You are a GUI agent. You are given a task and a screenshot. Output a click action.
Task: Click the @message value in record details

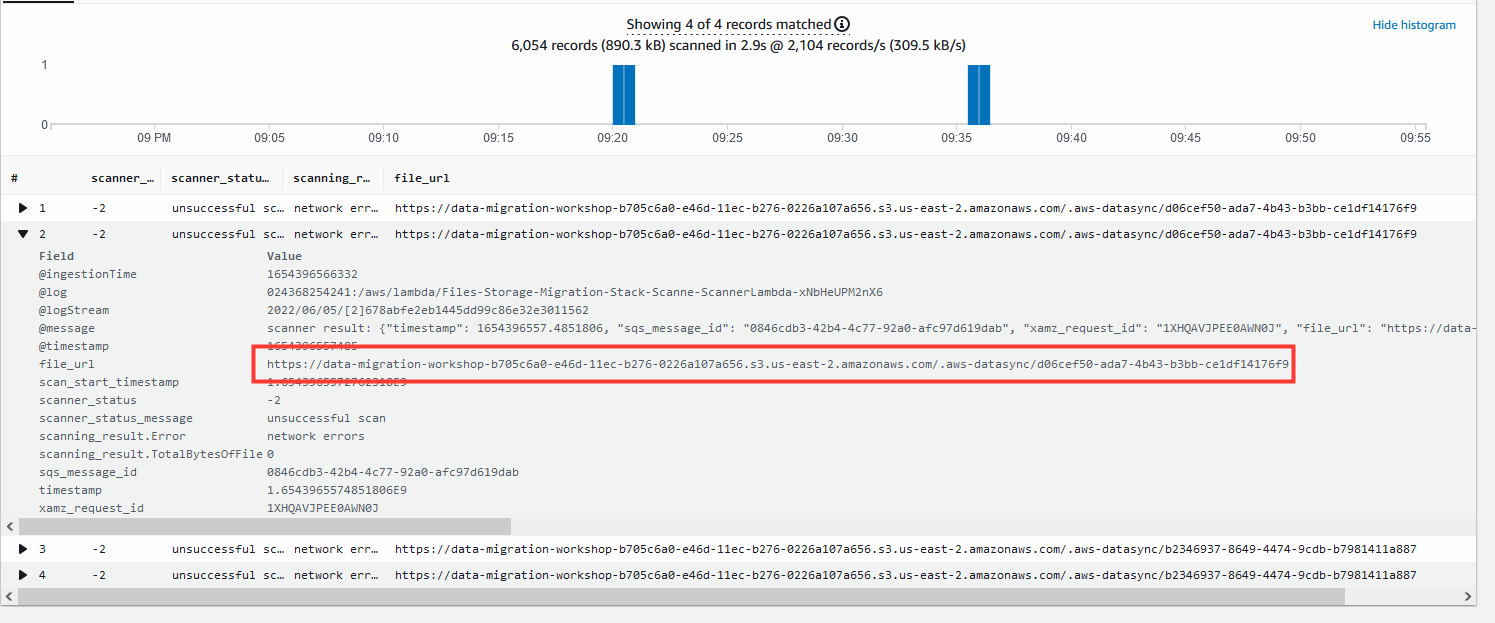click(871, 328)
